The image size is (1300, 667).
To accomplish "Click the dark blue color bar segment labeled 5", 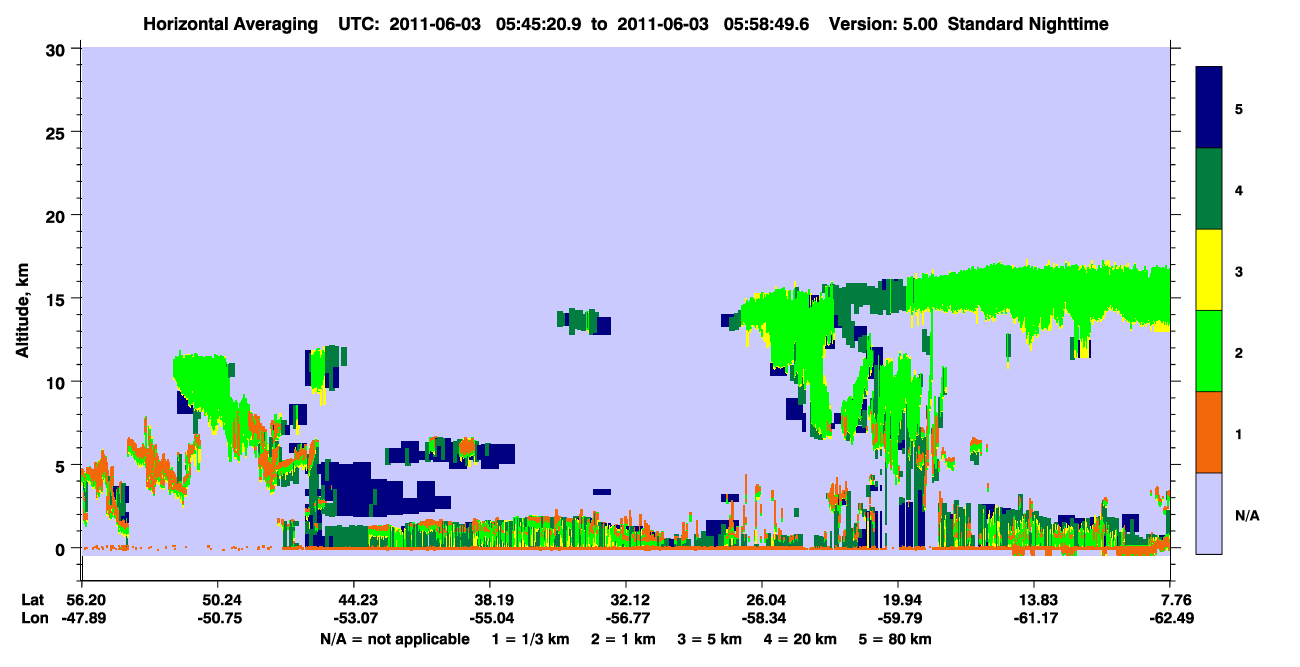I will point(1209,108).
